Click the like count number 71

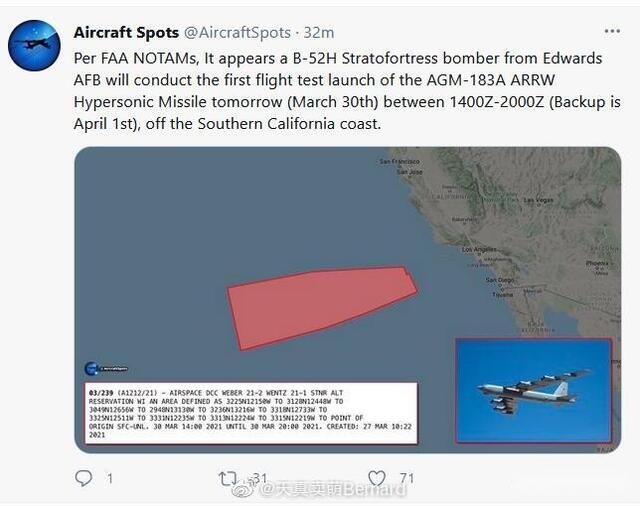[x=407, y=478]
